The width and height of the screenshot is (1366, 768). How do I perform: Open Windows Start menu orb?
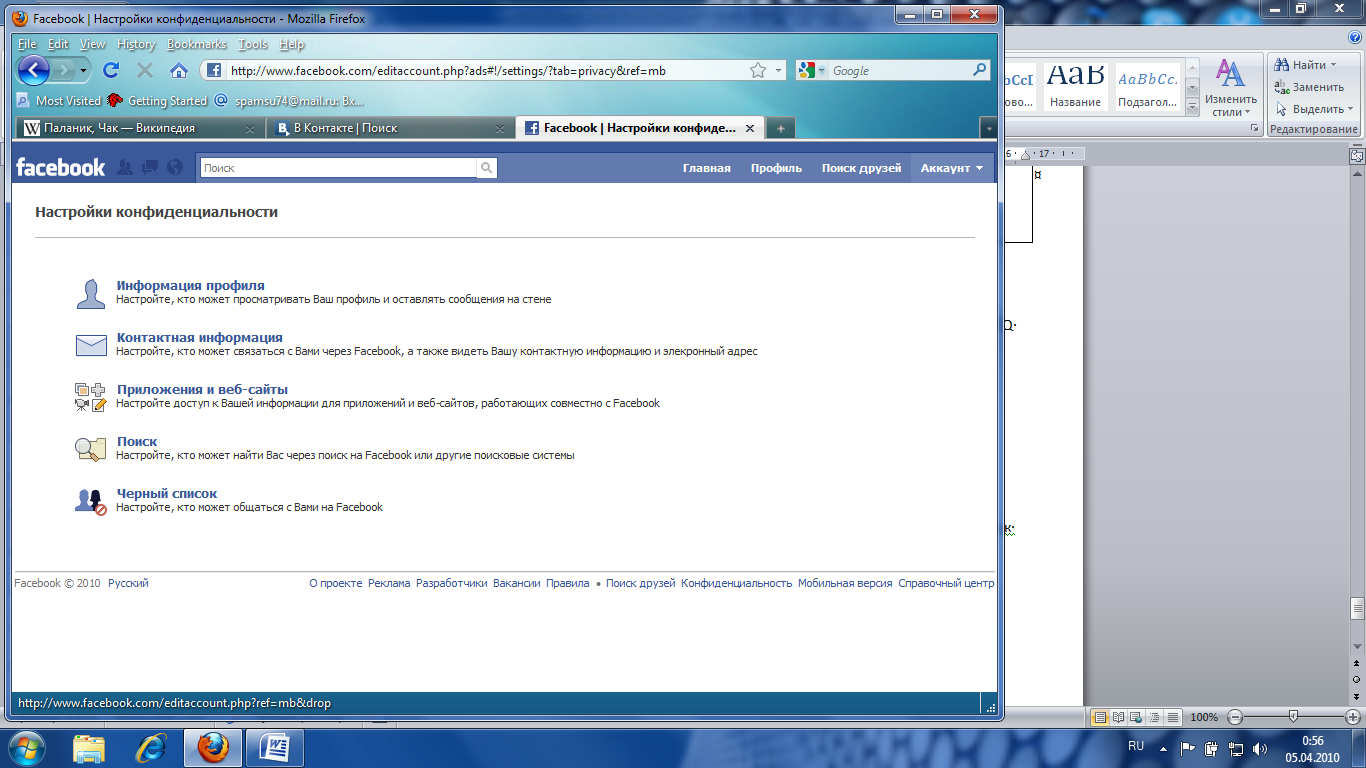(27, 747)
